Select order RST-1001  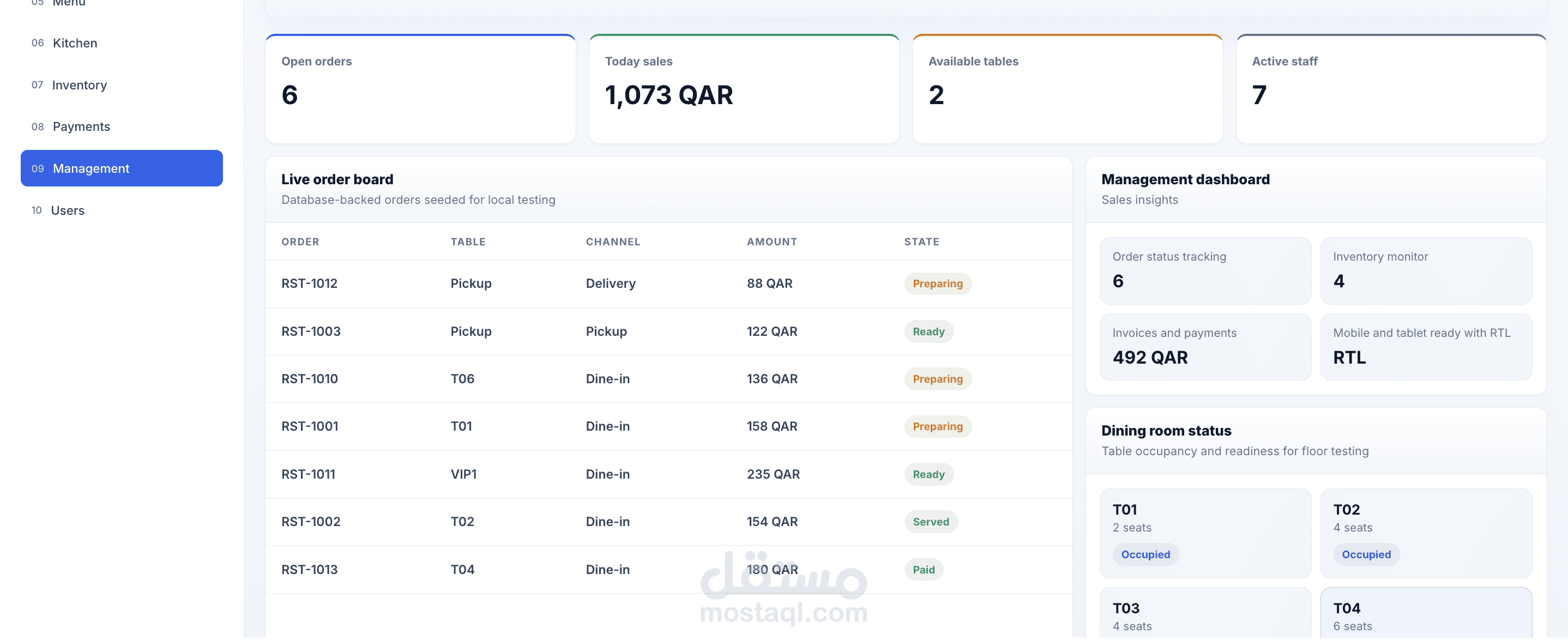coord(310,426)
